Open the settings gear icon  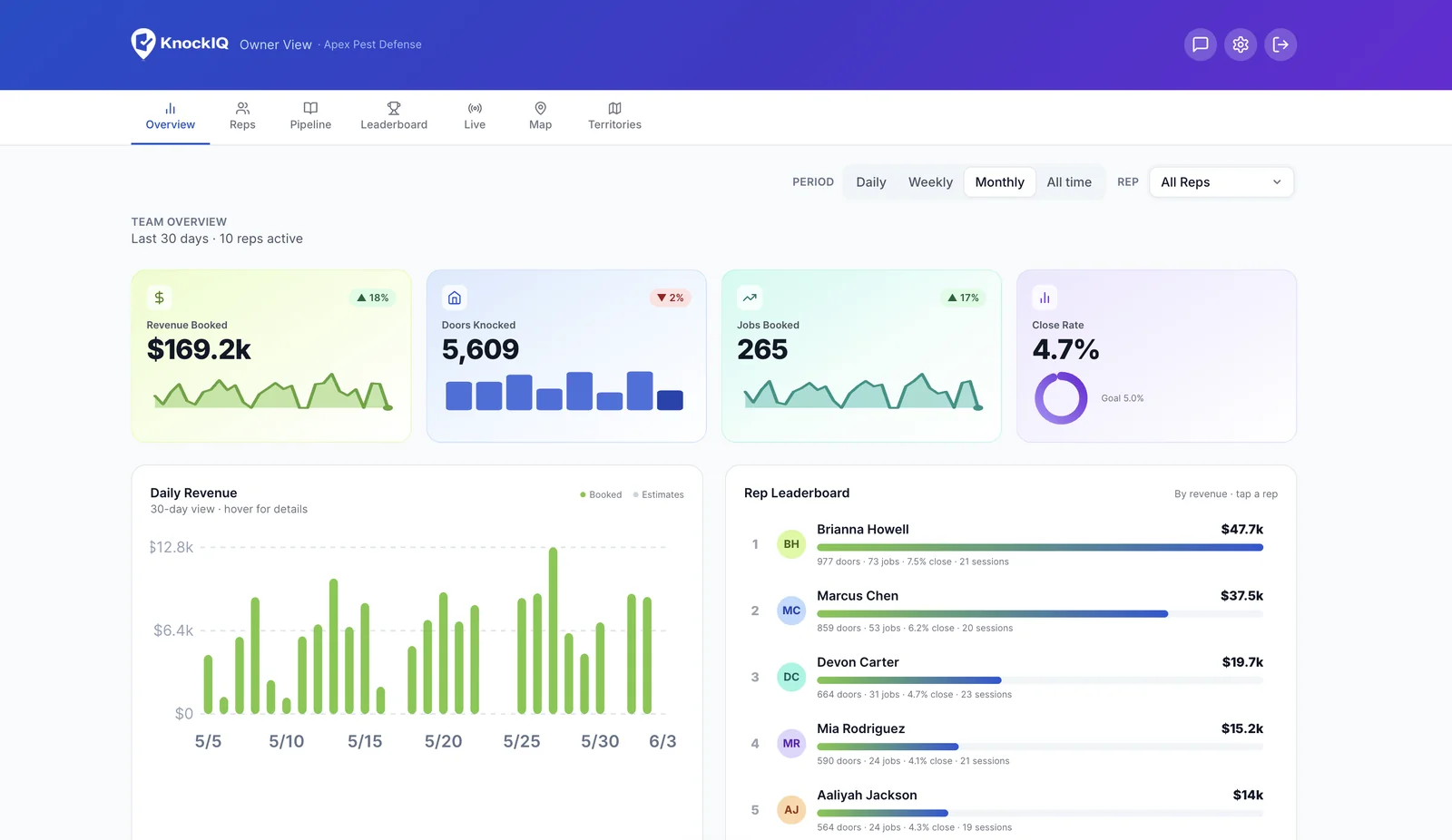pyautogui.click(x=1241, y=44)
